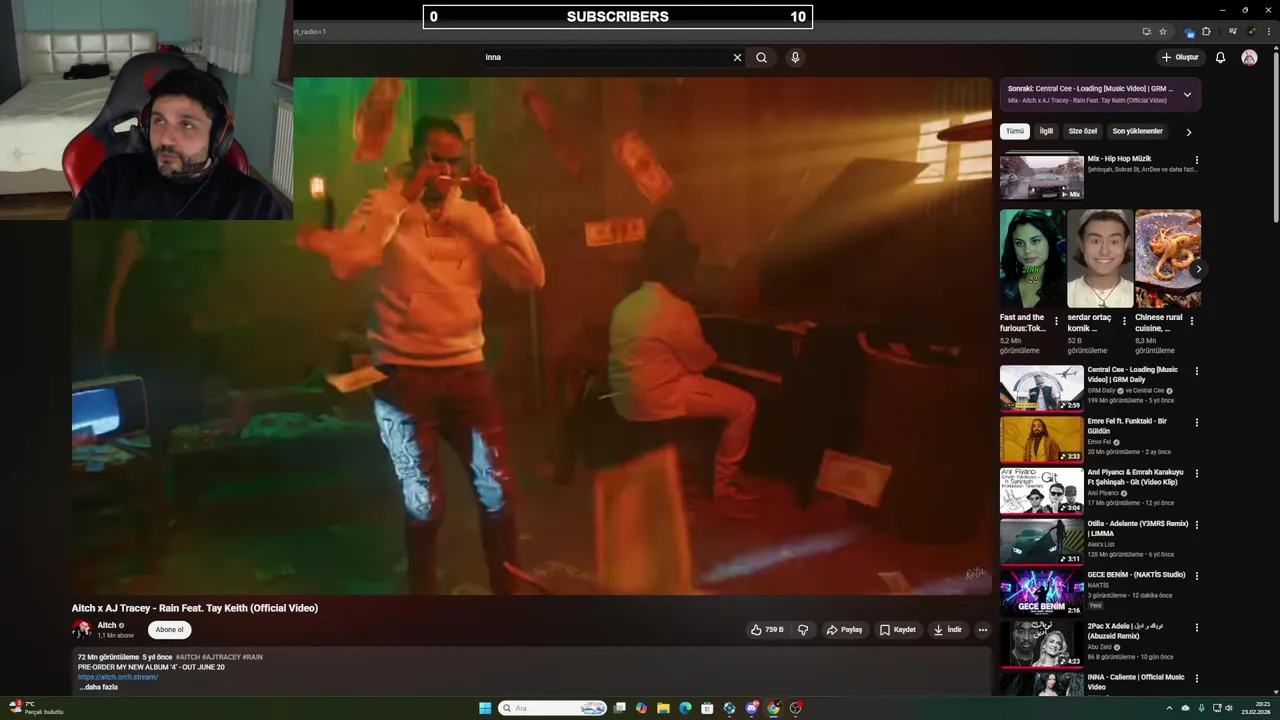
Task: Open the aitch.orch.stream link
Action: coord(118,677)
